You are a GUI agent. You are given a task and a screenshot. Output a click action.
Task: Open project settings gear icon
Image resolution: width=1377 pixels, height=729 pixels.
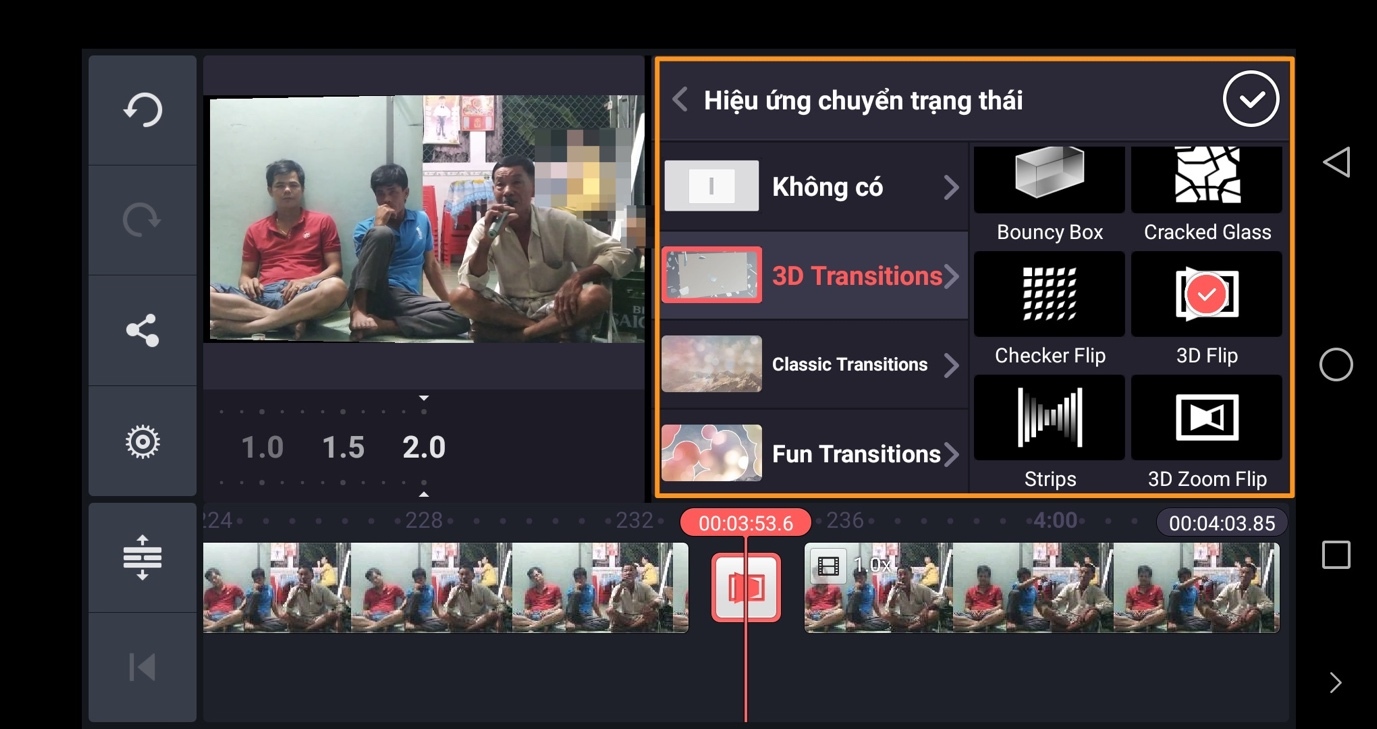tap(142, 442)
